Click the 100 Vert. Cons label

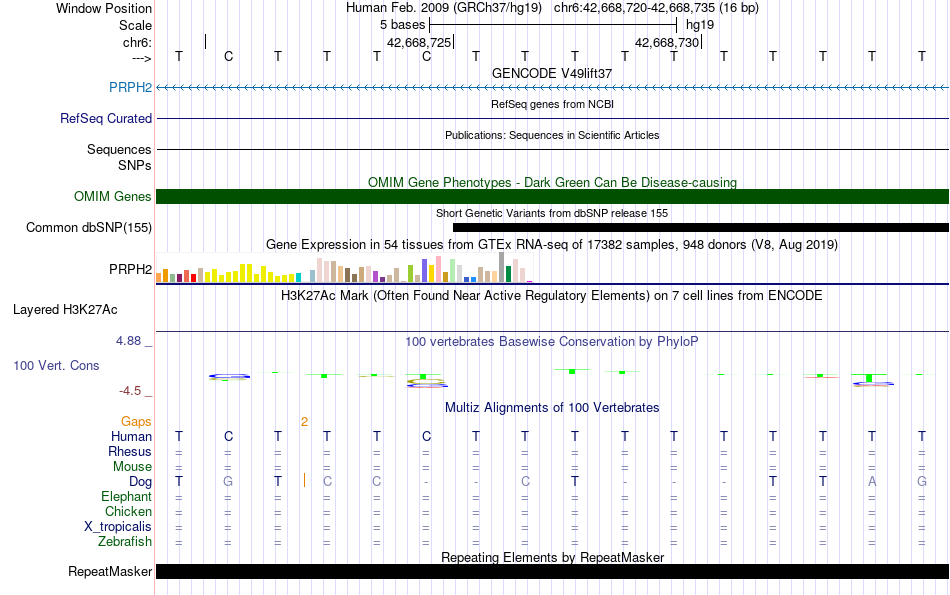point(56,365)
